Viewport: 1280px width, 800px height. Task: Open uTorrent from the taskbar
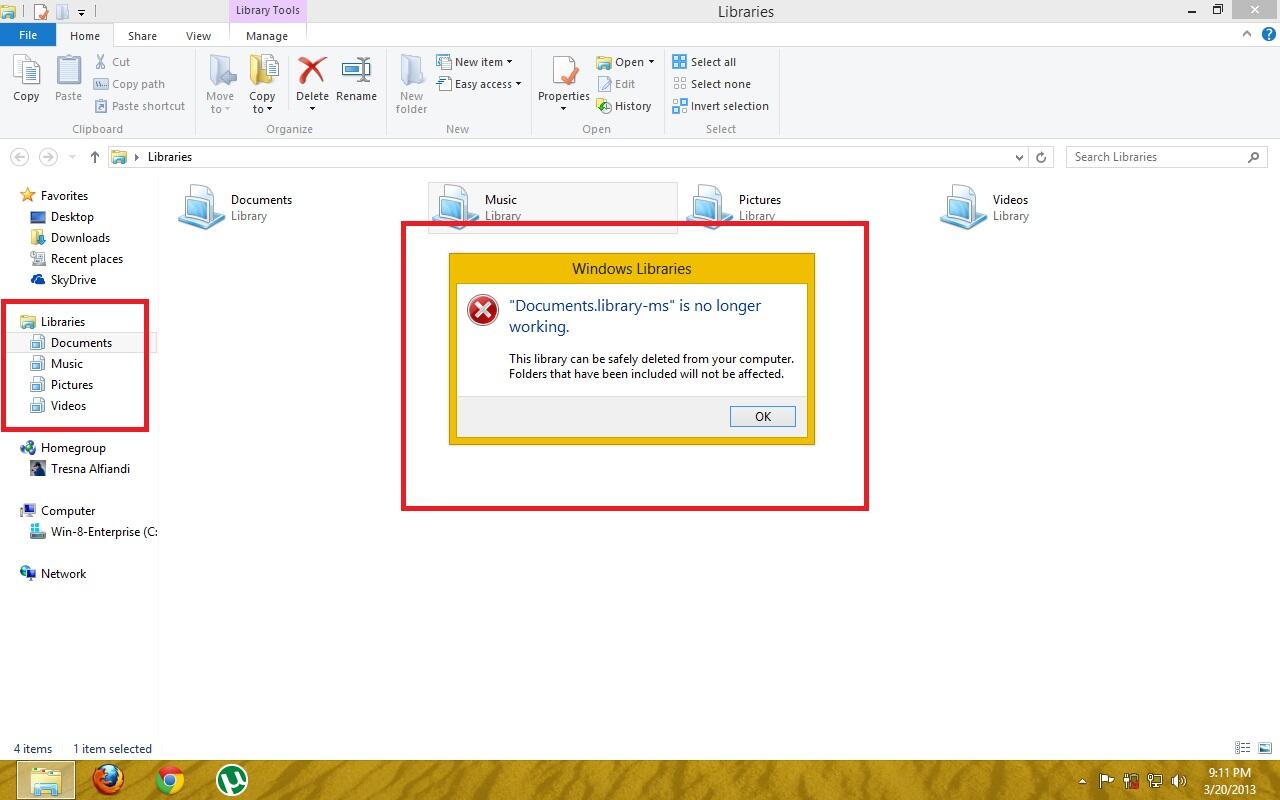pyautogui.click(x=232, y=780)
